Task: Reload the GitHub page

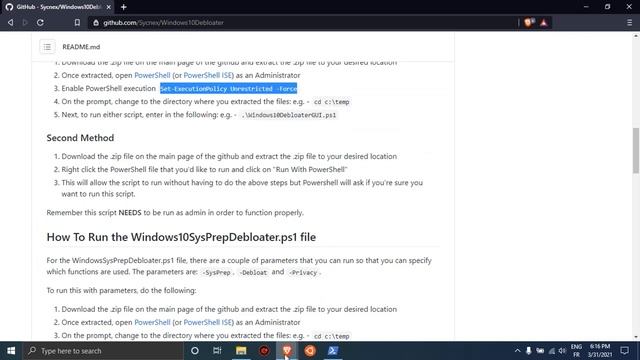Action: coord(40,23)
